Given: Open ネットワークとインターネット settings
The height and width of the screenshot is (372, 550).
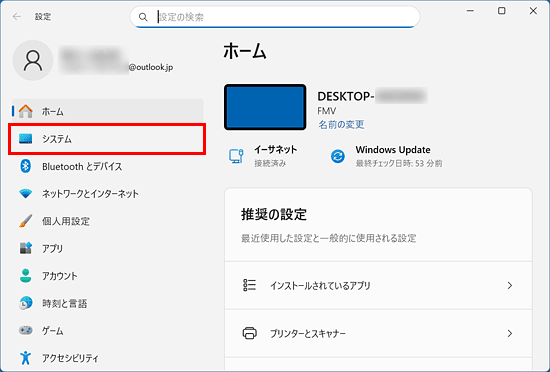Looking at the screenshot, I should tap(108, 194).
